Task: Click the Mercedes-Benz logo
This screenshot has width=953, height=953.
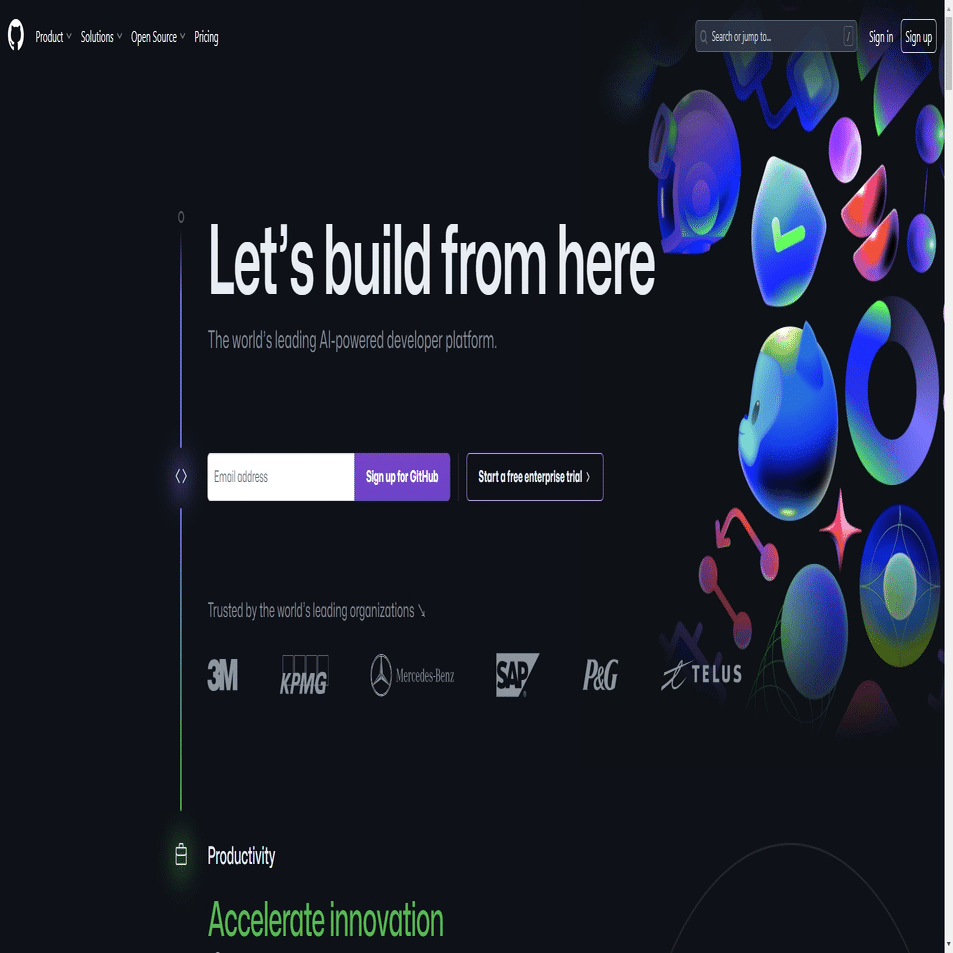Action: tap(412, 675)
